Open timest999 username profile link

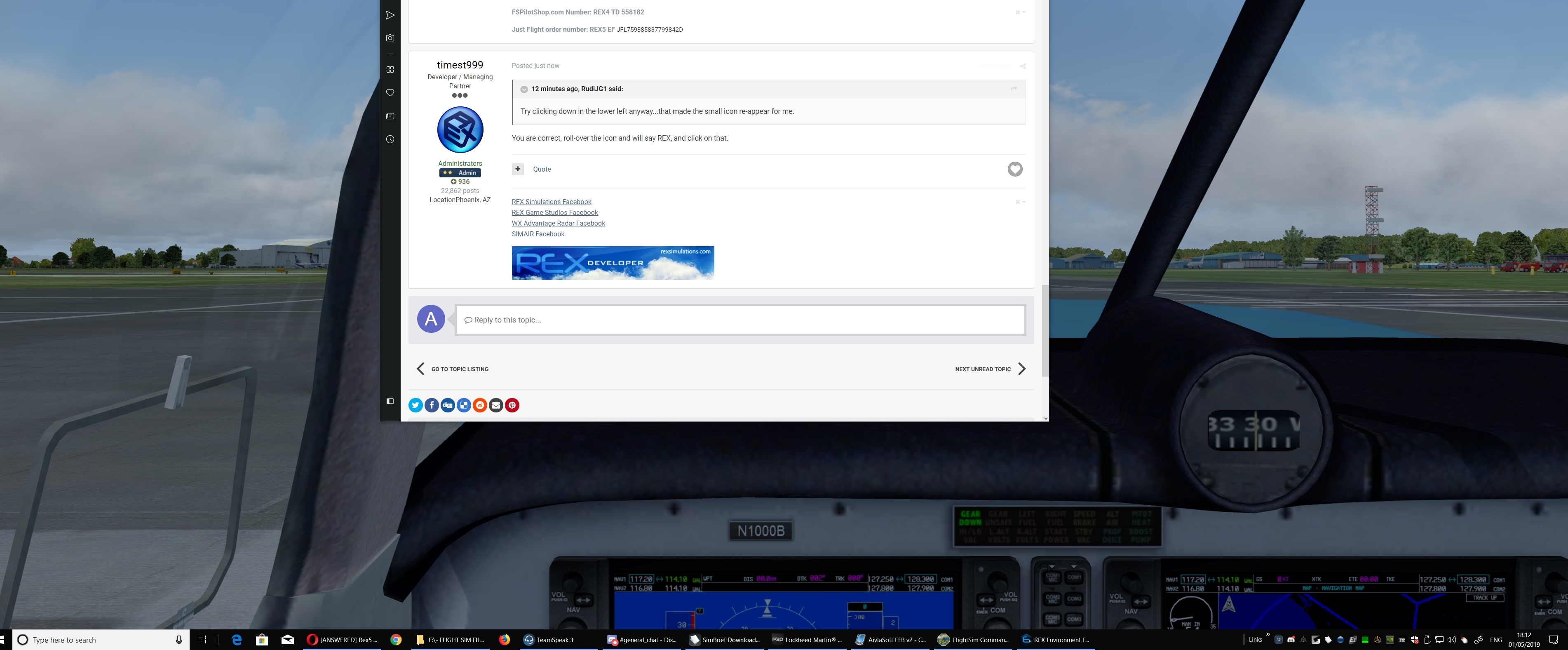coord(460,65)
